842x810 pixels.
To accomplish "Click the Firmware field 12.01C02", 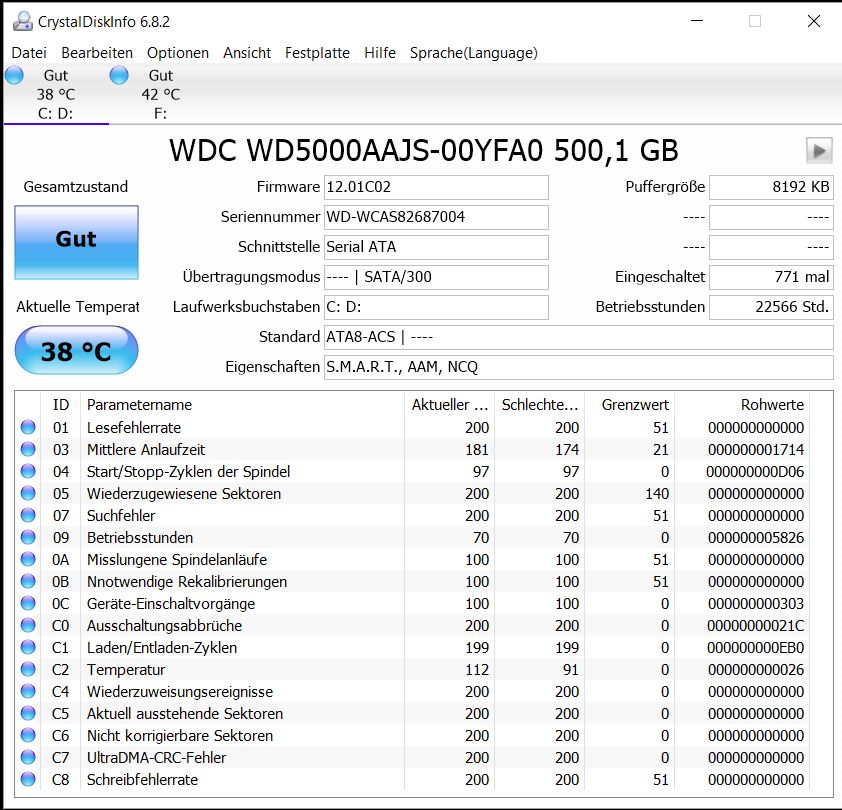I will [436, 187].
